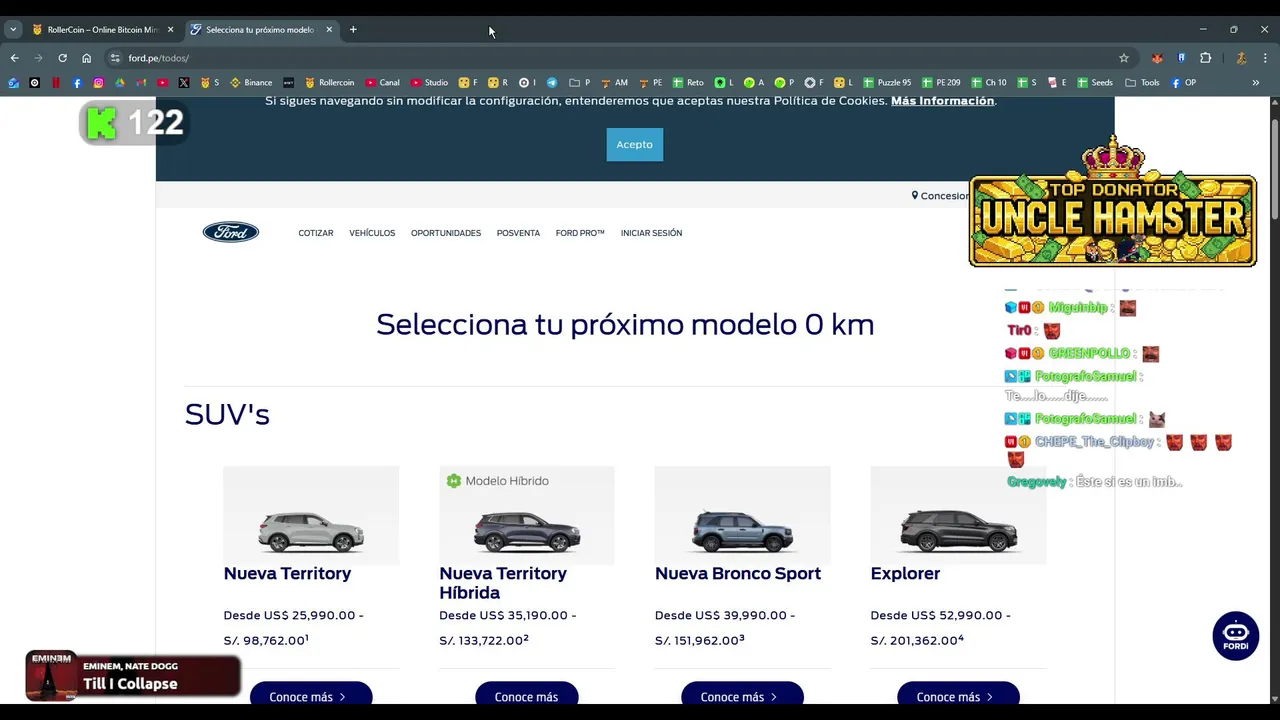Screen dimensions: 1280x720
Task: Select the Nueva Bronco Sport car image
Action: point(743,515)
